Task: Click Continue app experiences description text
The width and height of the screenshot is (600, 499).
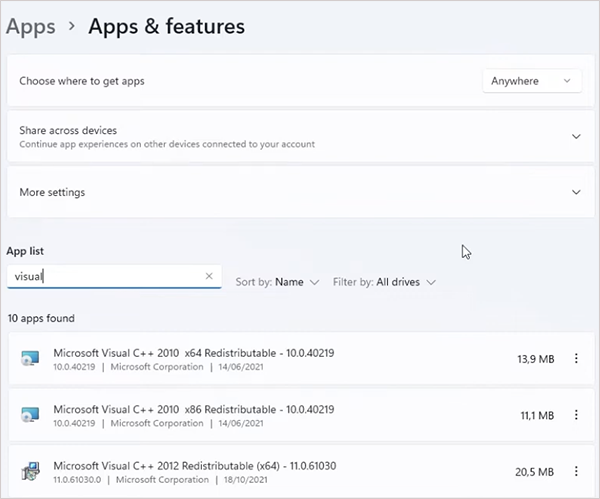Action: coord(167,144)
